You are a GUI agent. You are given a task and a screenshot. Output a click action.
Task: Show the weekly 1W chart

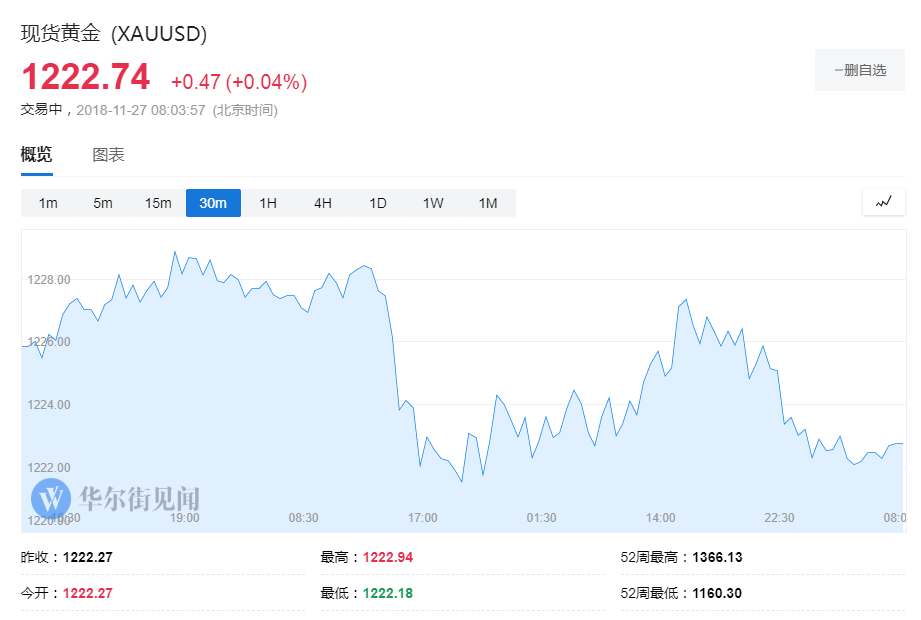pyautogui.click(x=433, y=203)
